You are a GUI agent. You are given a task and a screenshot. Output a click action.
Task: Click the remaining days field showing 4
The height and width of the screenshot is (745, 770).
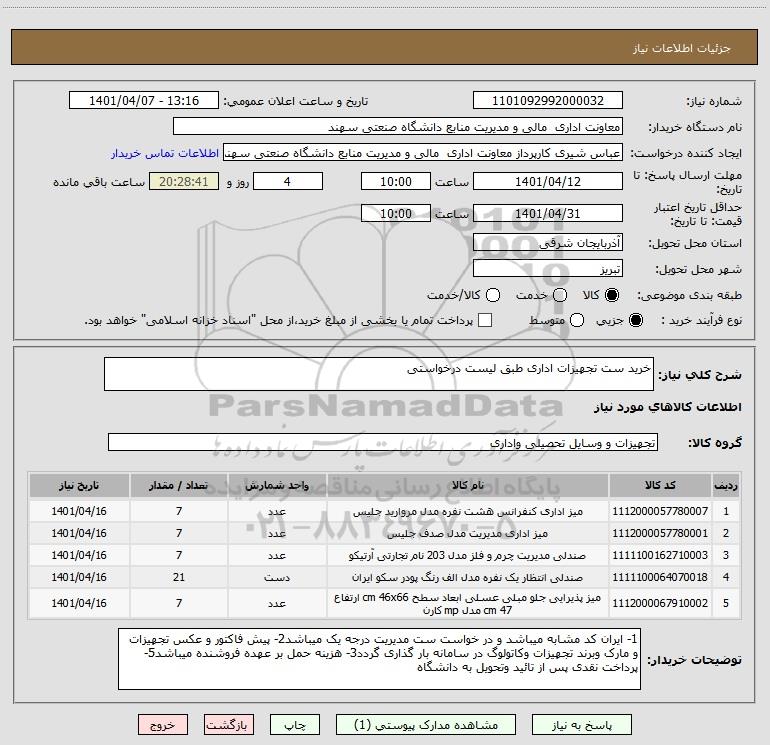pos(288,182)
